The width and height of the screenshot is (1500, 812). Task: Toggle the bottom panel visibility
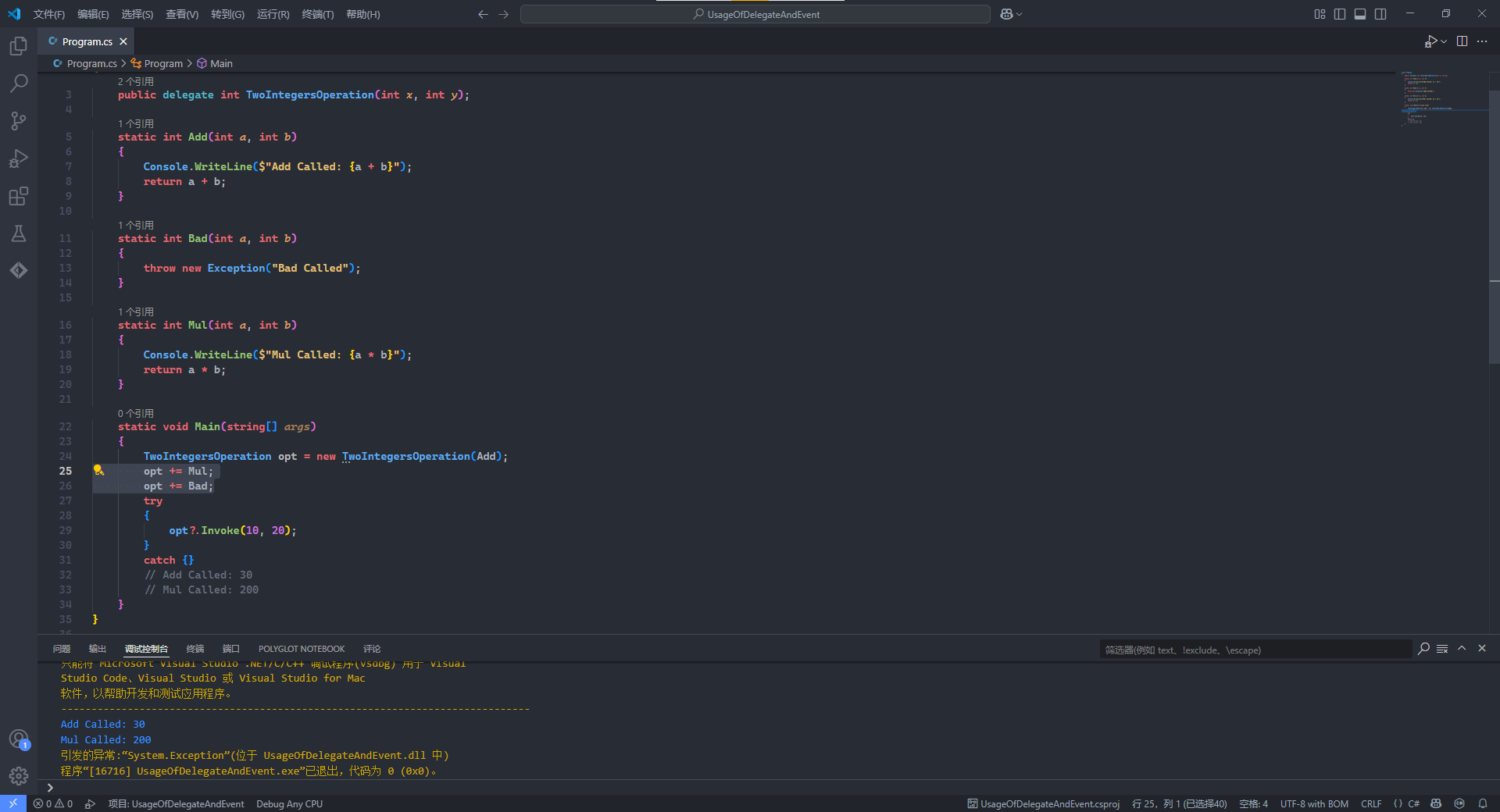pyautogui.click(x=1360, y=14)
